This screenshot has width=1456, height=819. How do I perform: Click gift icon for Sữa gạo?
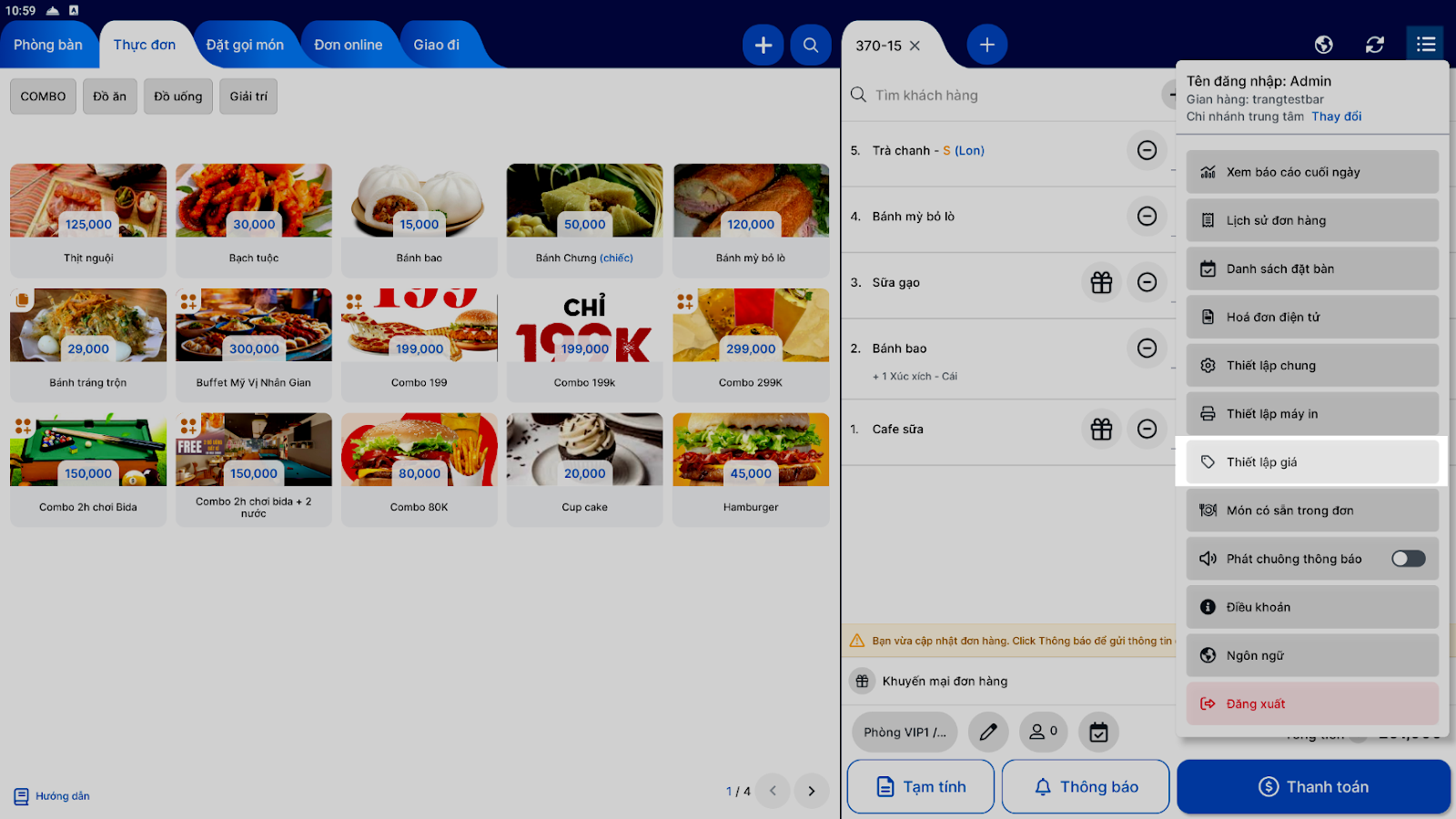point(1101,282)
